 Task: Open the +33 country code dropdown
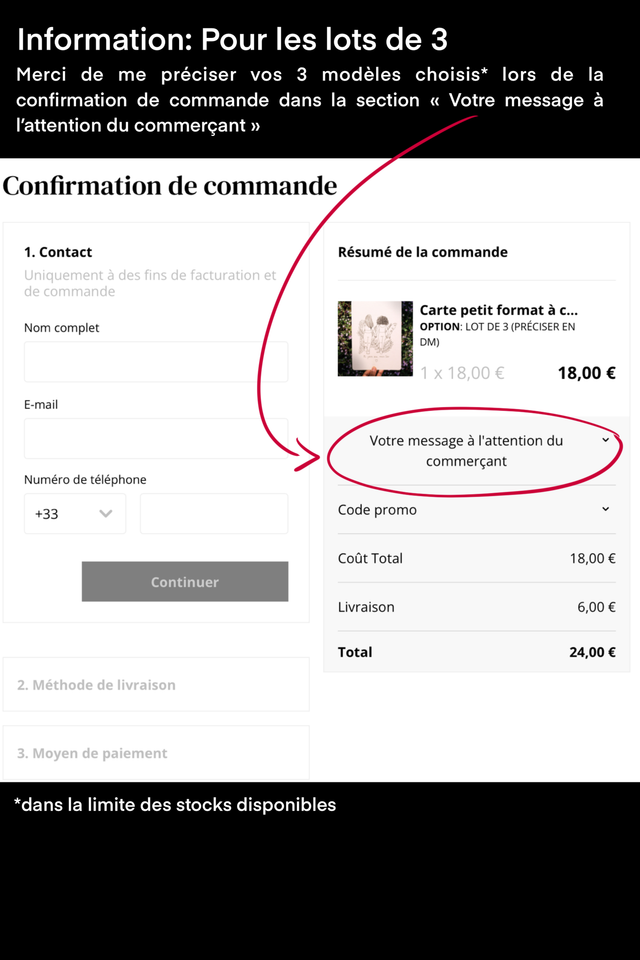coord(75,514)
